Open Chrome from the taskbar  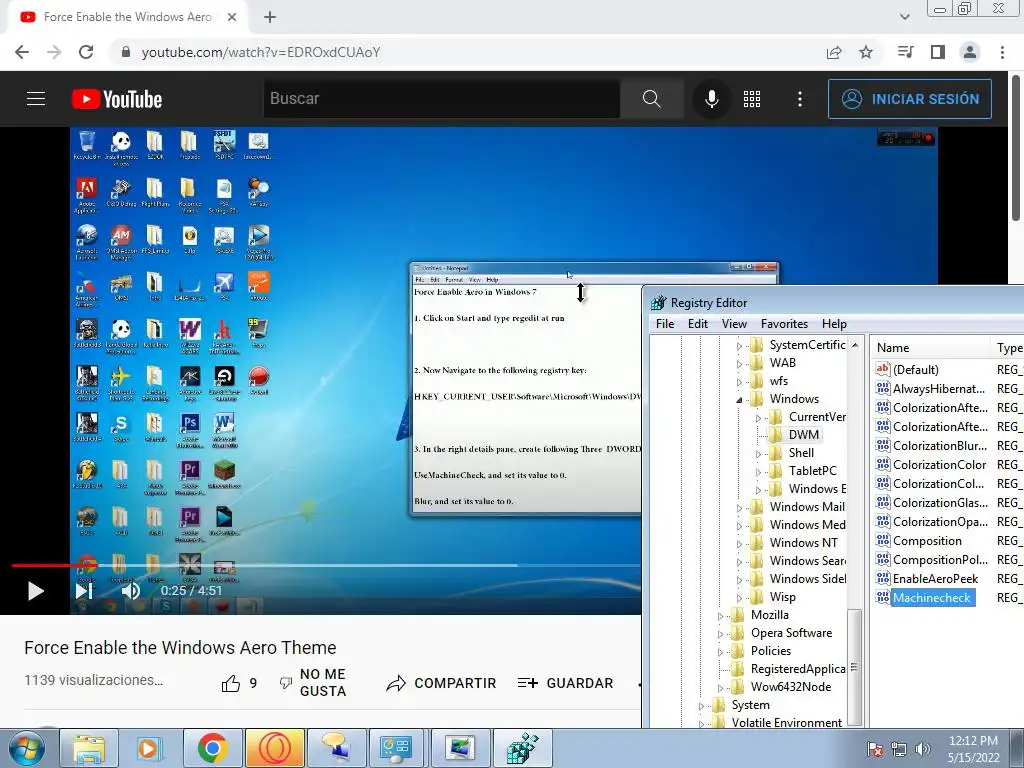pyautogui.click(x=212, y=748)
